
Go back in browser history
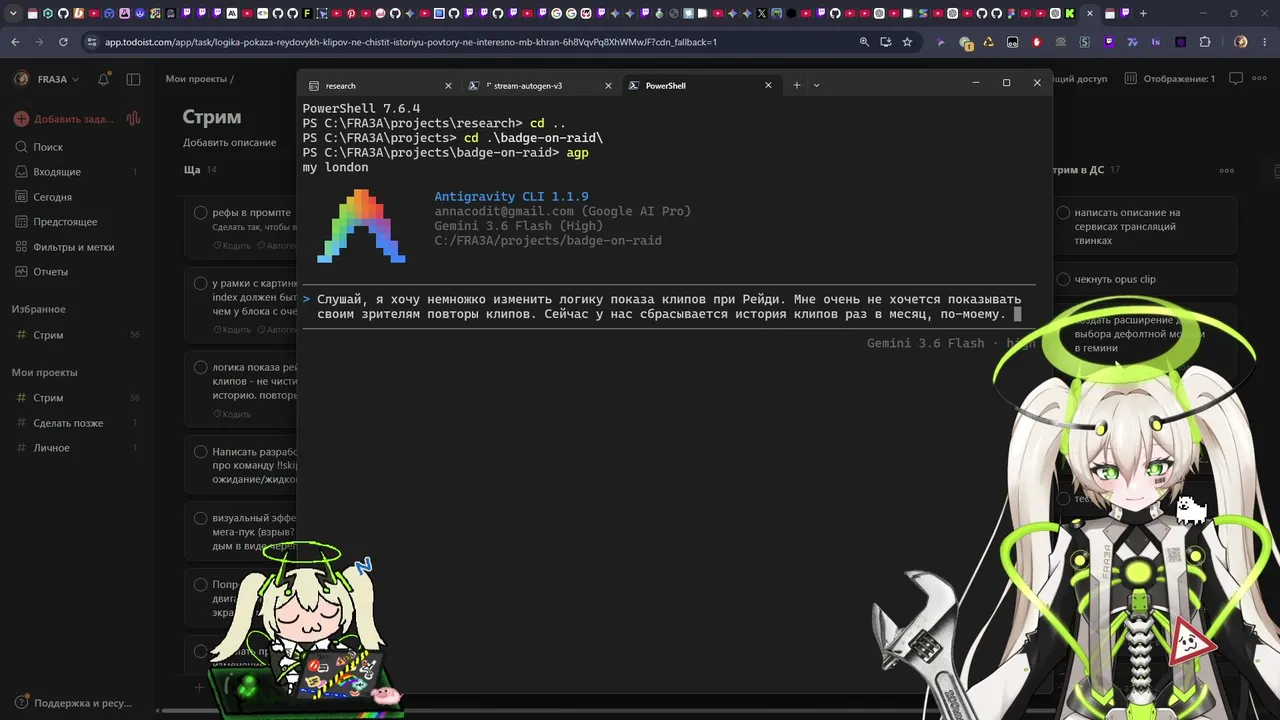coord(15,42)
